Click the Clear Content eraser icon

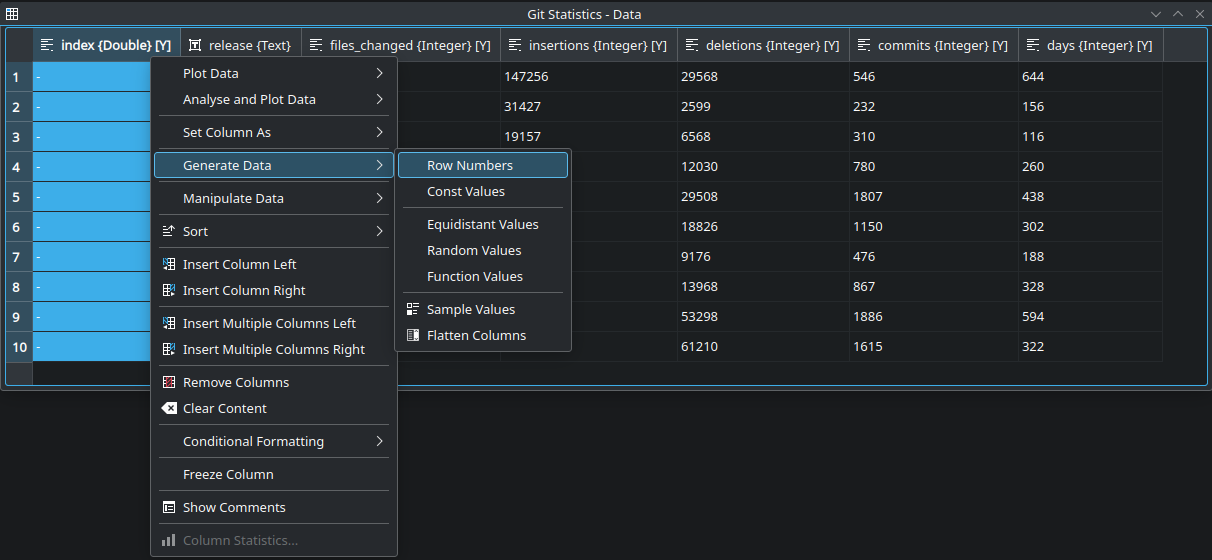[x=169, y=409]
